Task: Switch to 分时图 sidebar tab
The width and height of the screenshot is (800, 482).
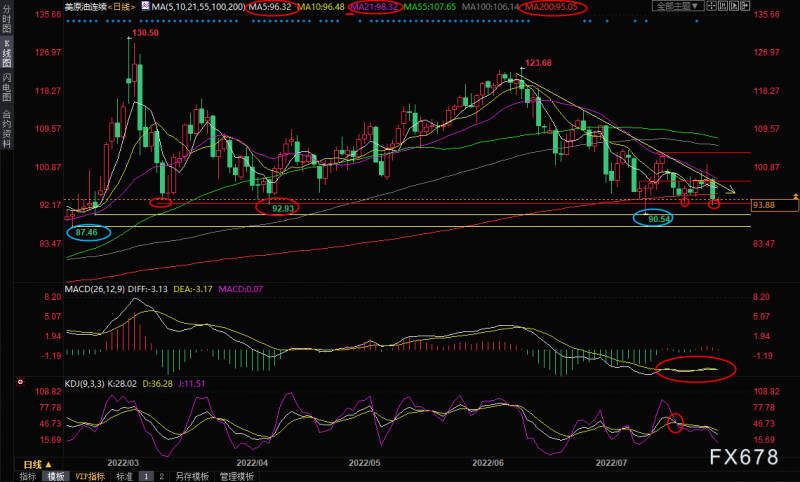Action: click(7, 19)
